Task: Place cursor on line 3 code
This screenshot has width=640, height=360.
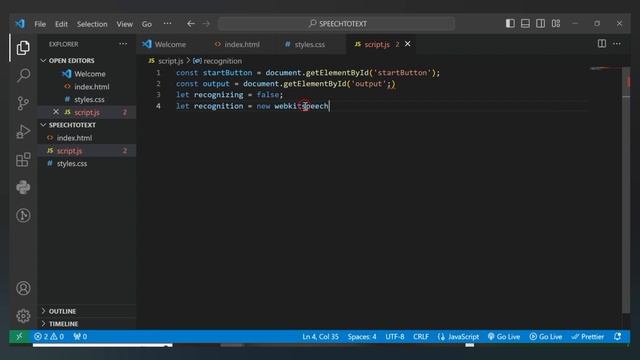Action: click(229, 95)
